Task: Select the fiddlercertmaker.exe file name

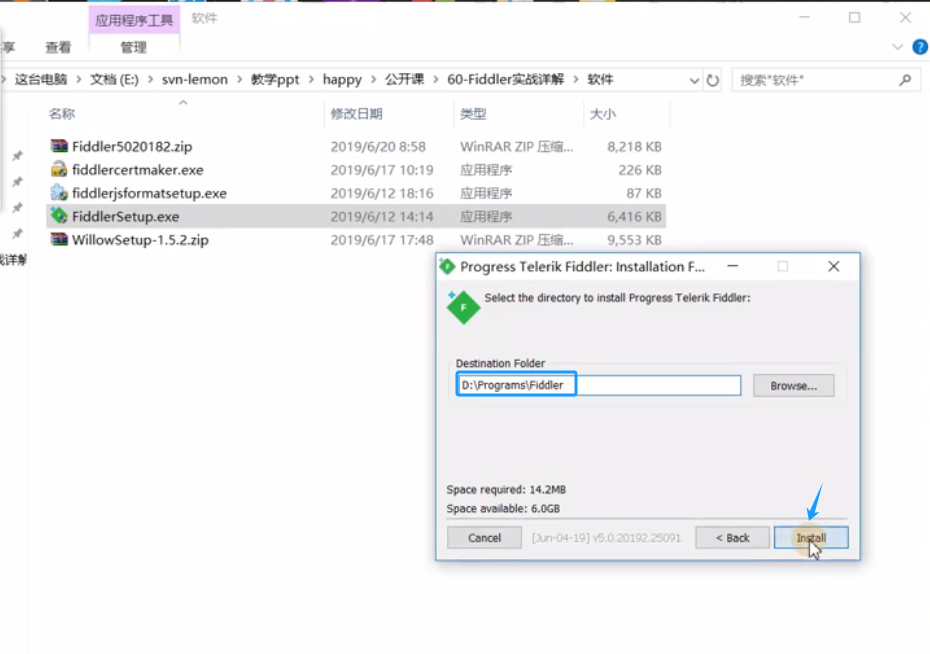Action: 138,170
